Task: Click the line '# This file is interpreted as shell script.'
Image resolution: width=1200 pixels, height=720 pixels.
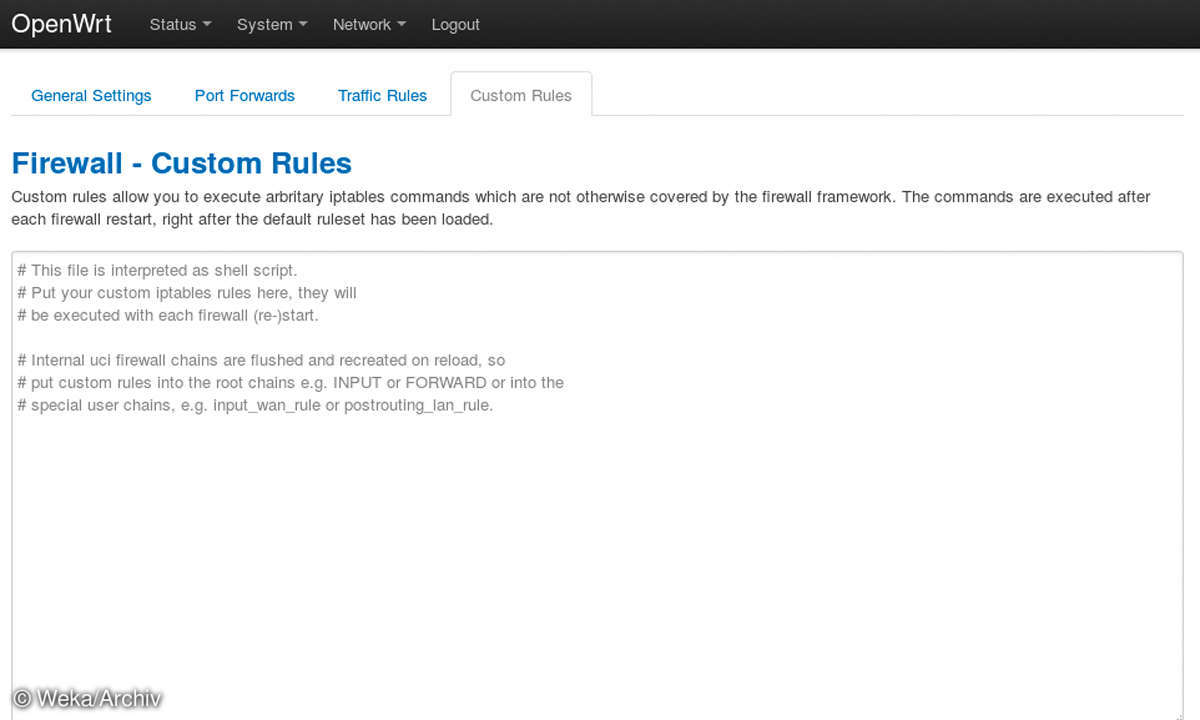Action: click(157, 270)
